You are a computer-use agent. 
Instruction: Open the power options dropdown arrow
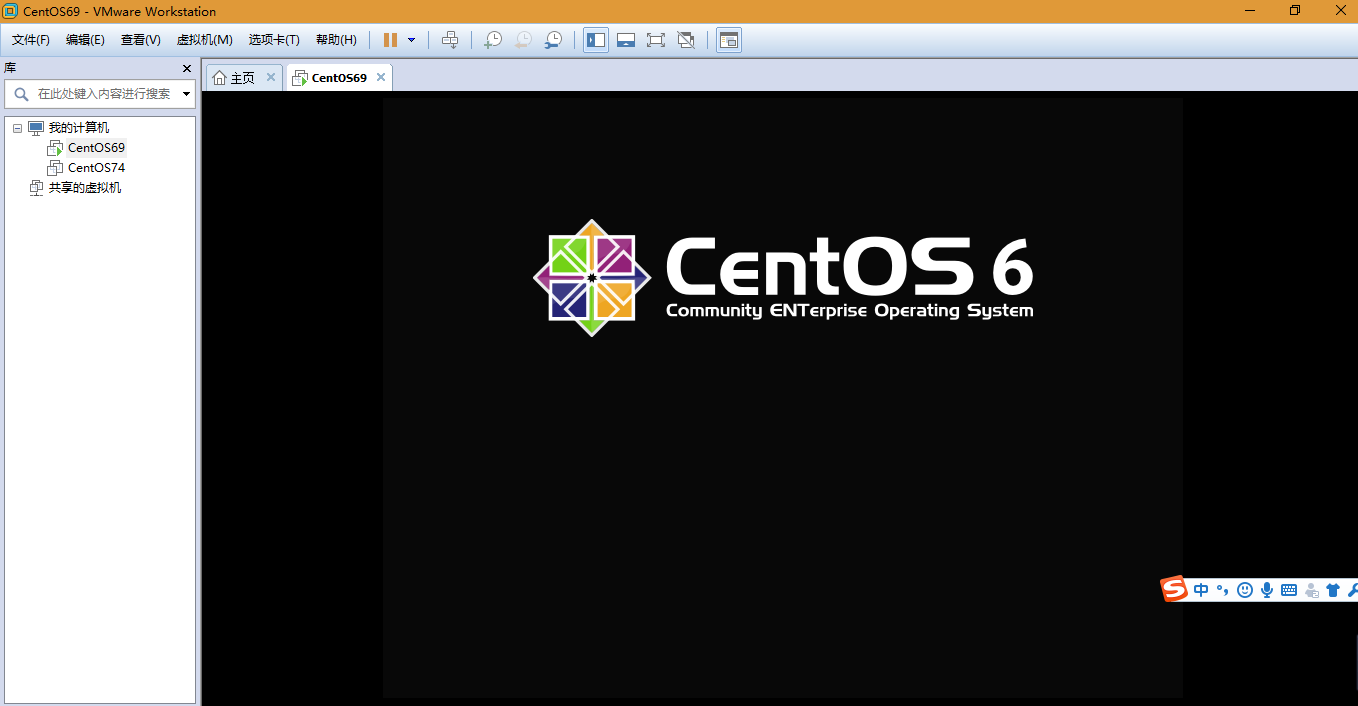[411, 40]
